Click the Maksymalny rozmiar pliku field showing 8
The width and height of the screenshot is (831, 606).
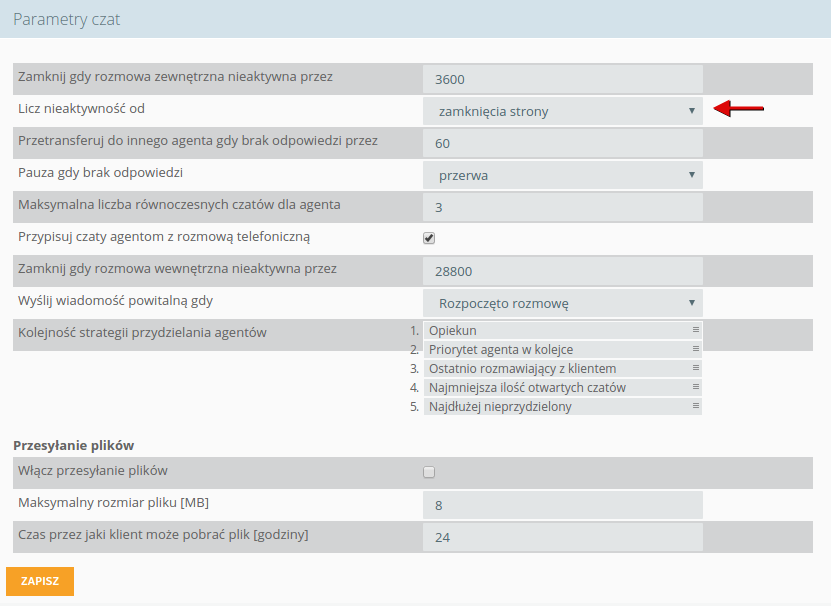[x=562, y=505]
